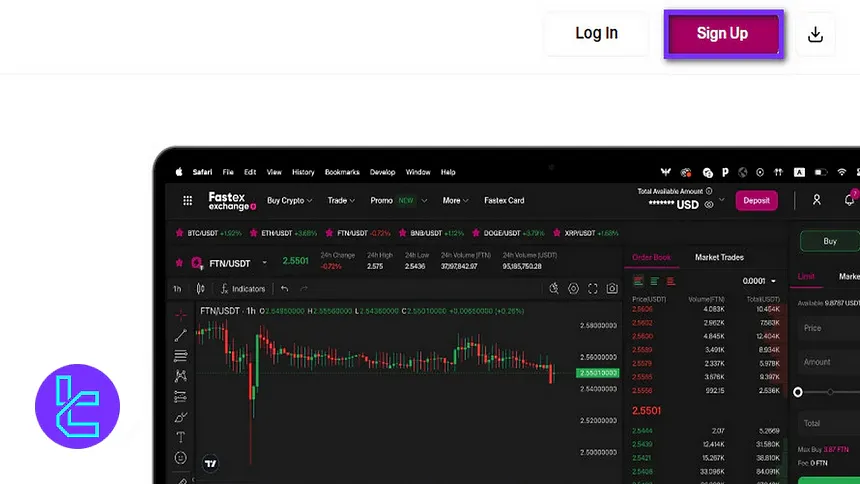Click the chart redo arrow

pos(304,289)
